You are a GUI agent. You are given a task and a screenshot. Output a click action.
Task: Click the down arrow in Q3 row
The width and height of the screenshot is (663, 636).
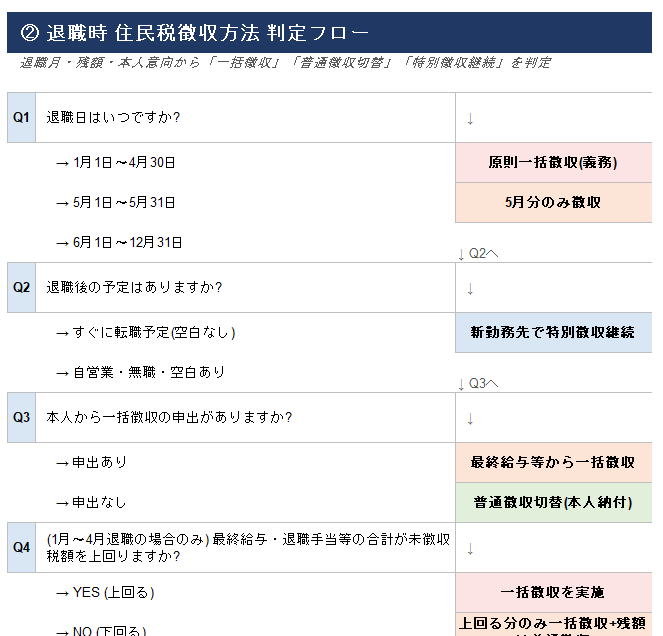470,419
